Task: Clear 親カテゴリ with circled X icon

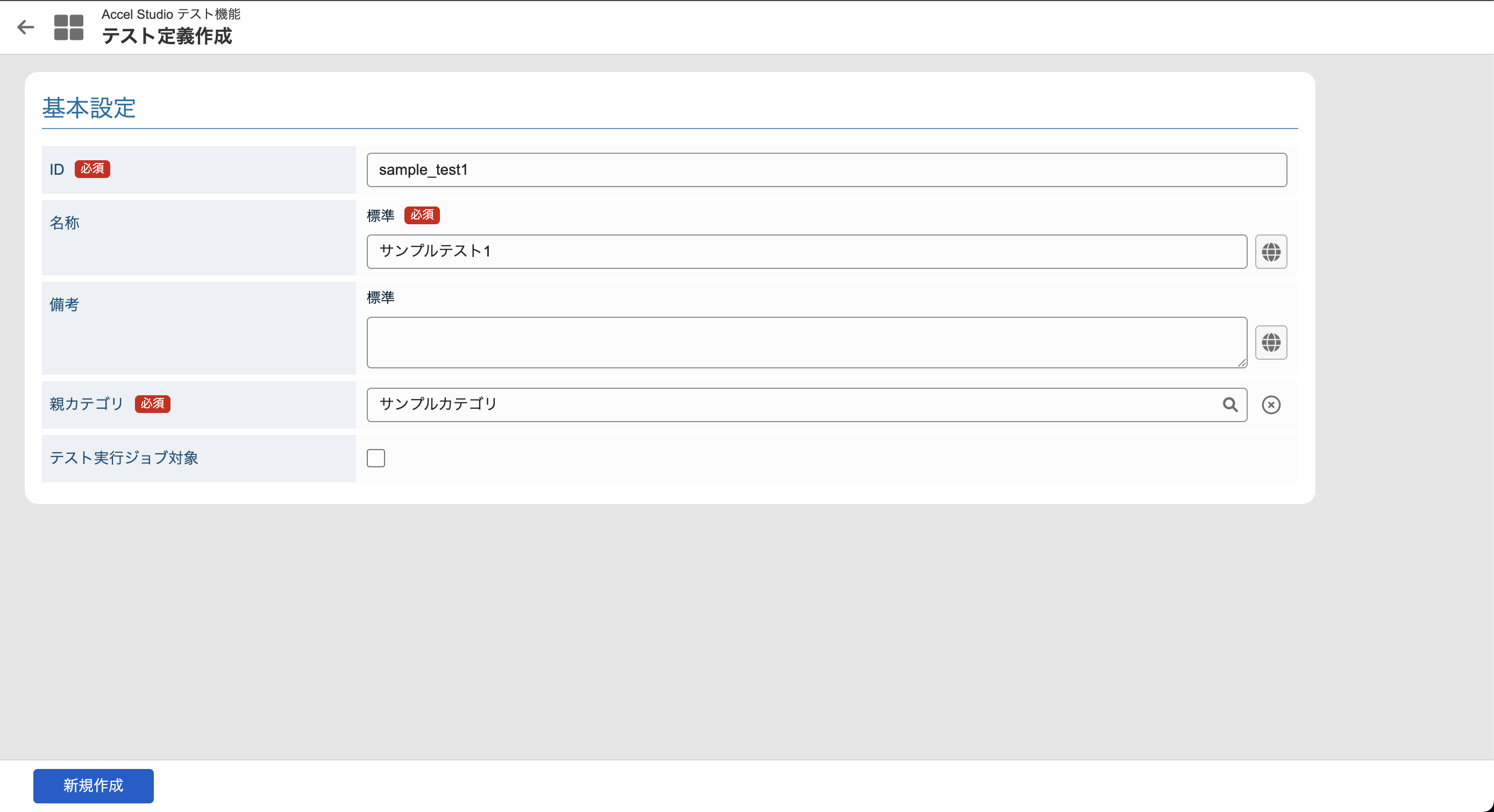Action: (1271, 404)
